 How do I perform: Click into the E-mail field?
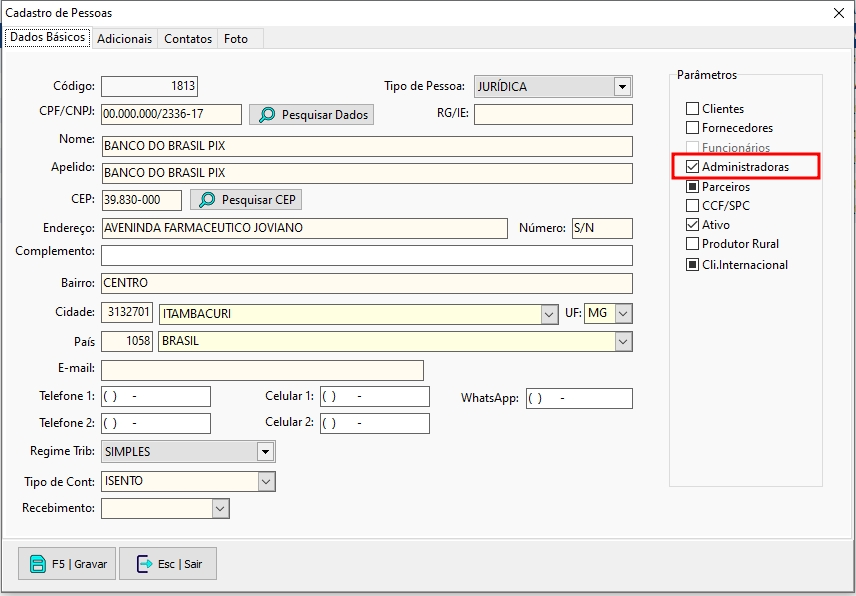click(x=262, y=370)
